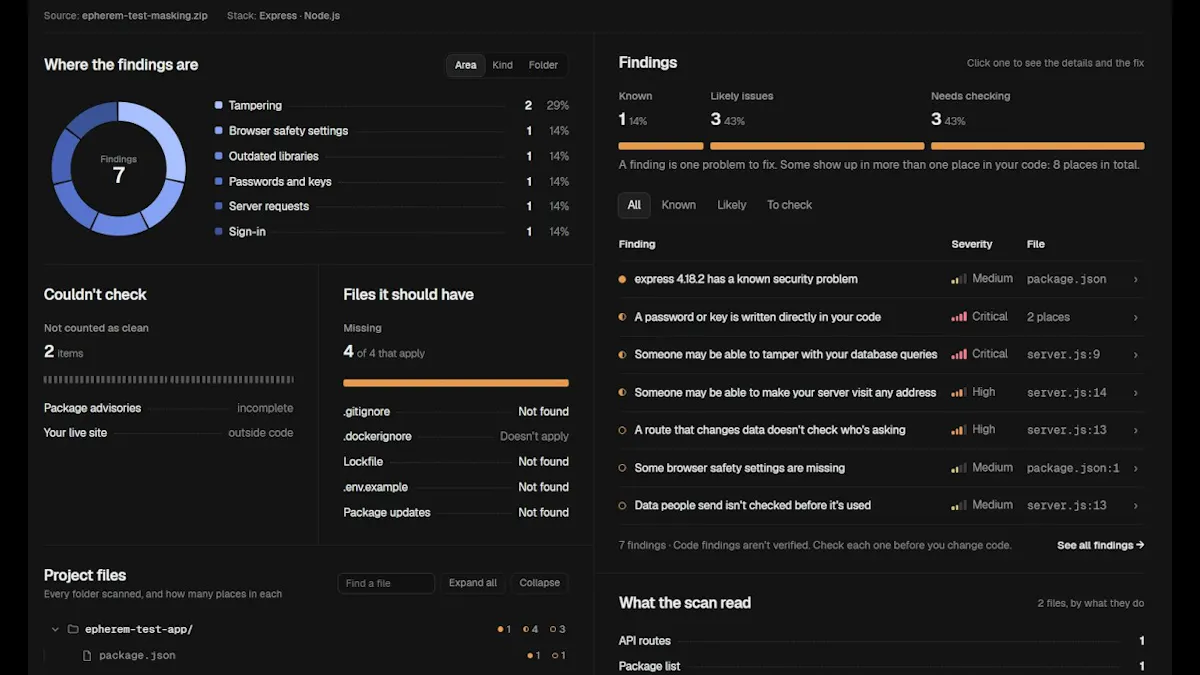Screen dimensions: 1200x675
Task: Click the arrow in See all findings
Action: [1140, 545]
